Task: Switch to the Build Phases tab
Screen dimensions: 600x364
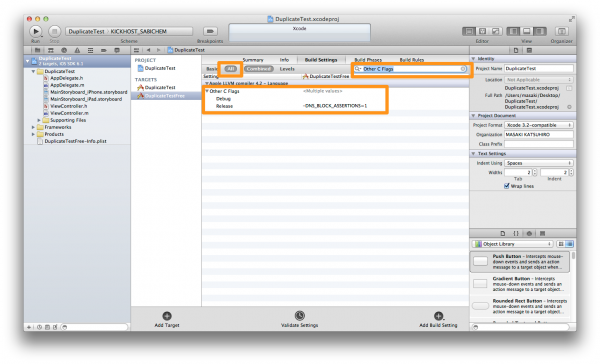Action: coord(368,60)
